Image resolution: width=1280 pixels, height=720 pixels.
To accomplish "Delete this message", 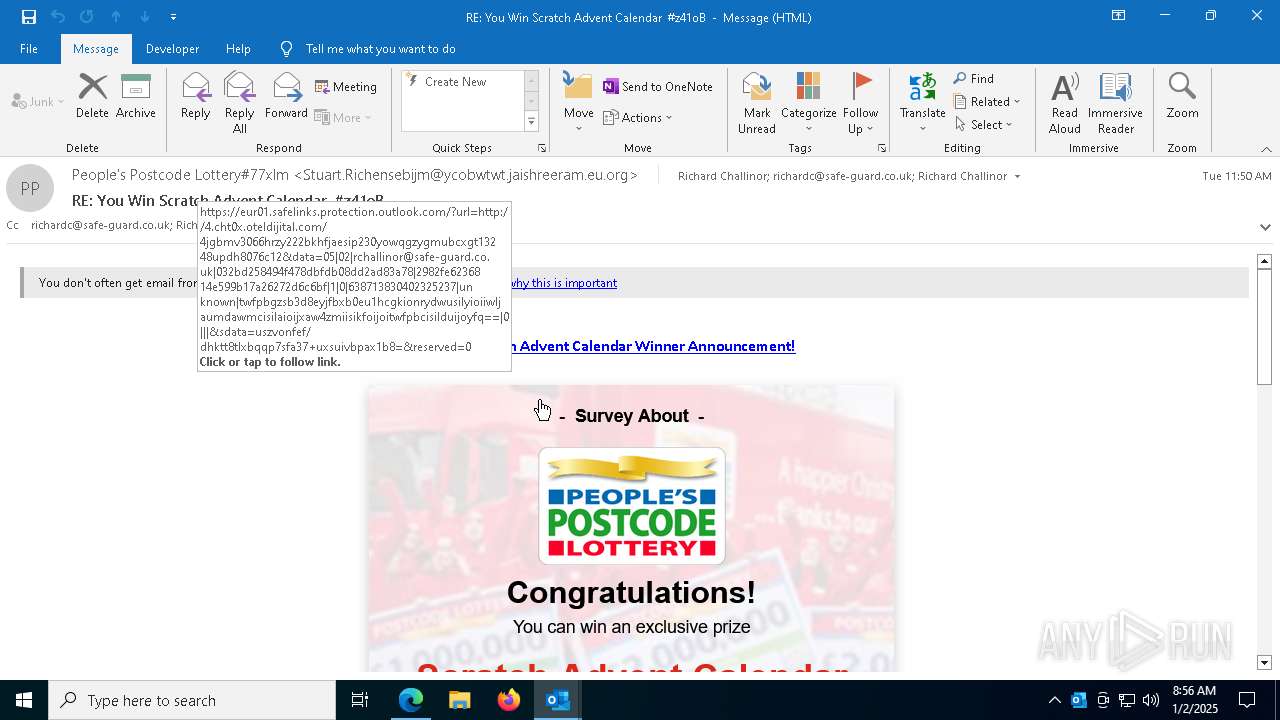I will point(92,97).
